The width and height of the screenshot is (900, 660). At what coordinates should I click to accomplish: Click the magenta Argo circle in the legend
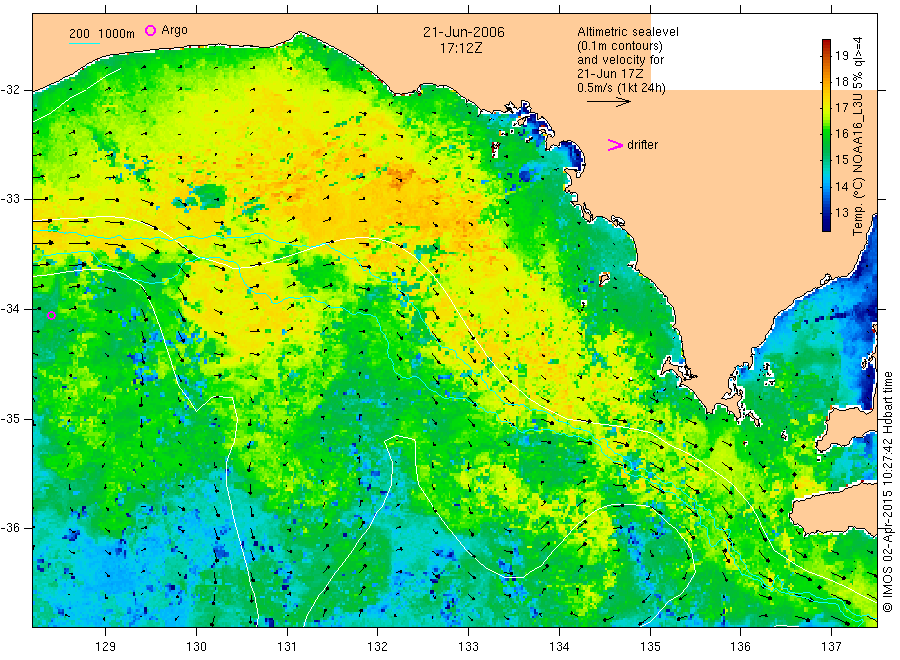point(150,30)
